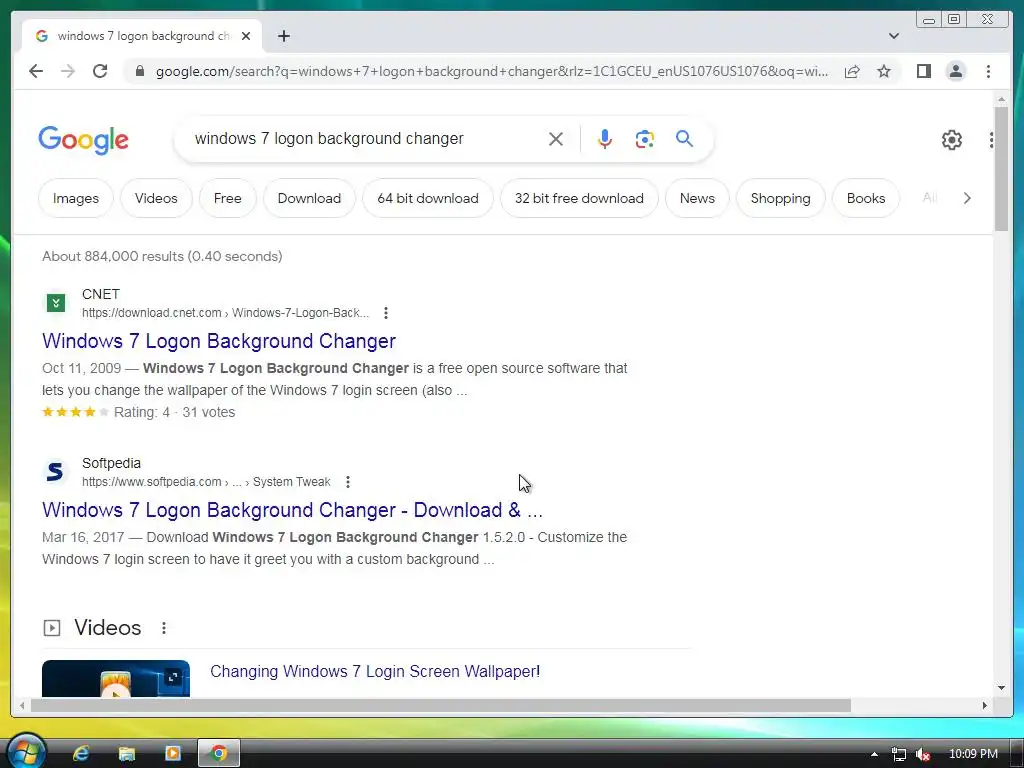Open a new tab with the plus button
Viewport: 1024px width, 768px height.
click(x=283, y=36)
